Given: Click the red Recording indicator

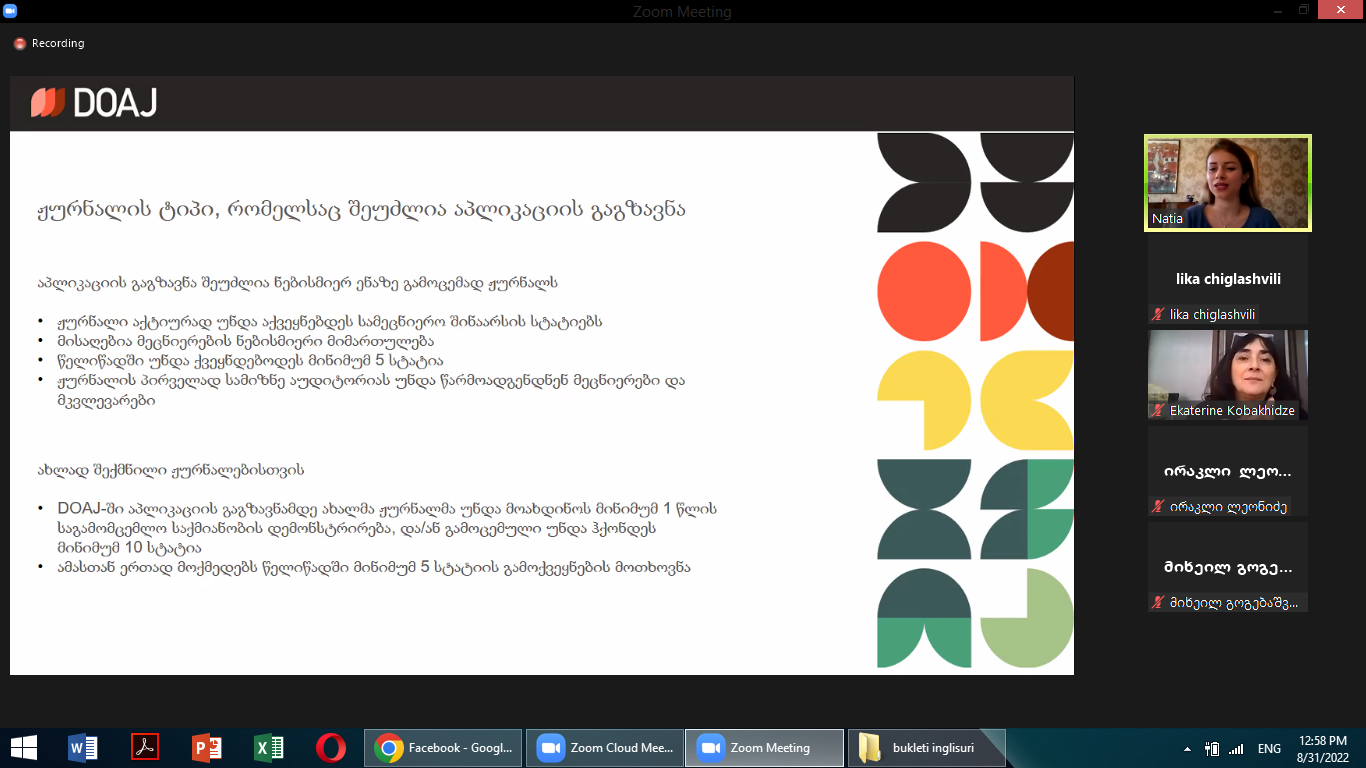Looking at the screenshot, I should point(49,43).
